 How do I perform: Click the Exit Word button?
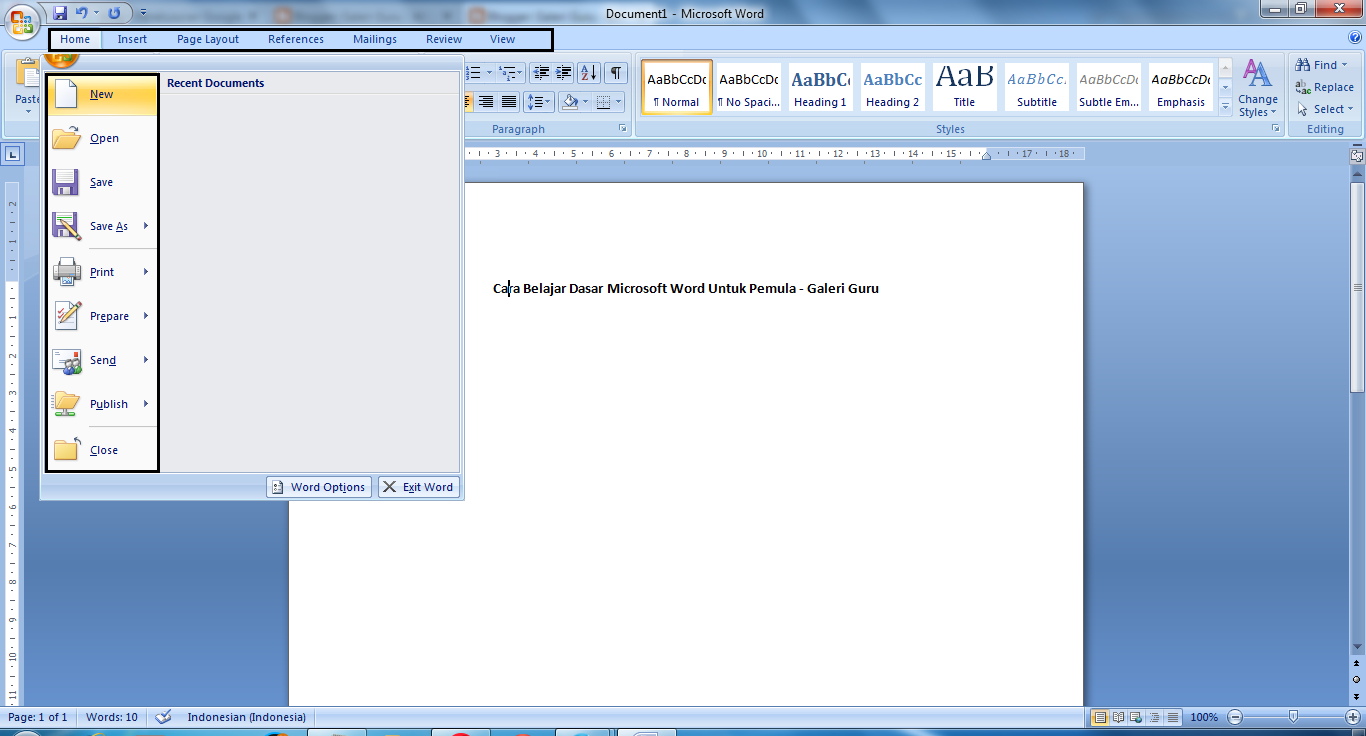tap(419, 487)
